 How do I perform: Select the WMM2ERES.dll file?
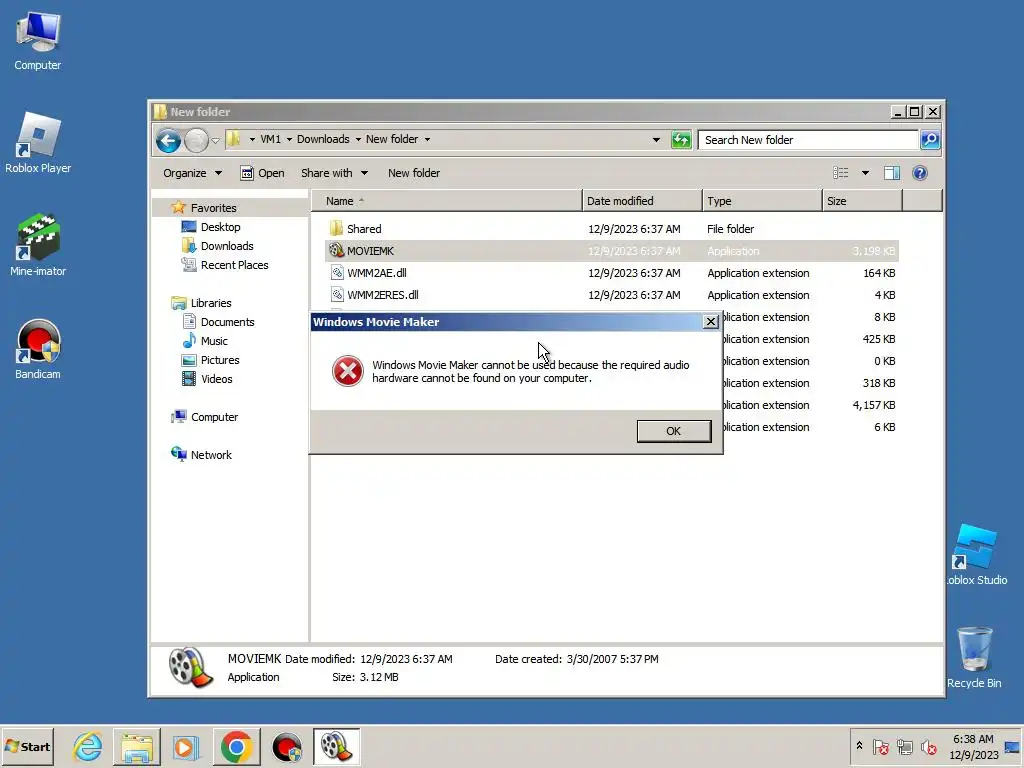[x=611, y=295]
